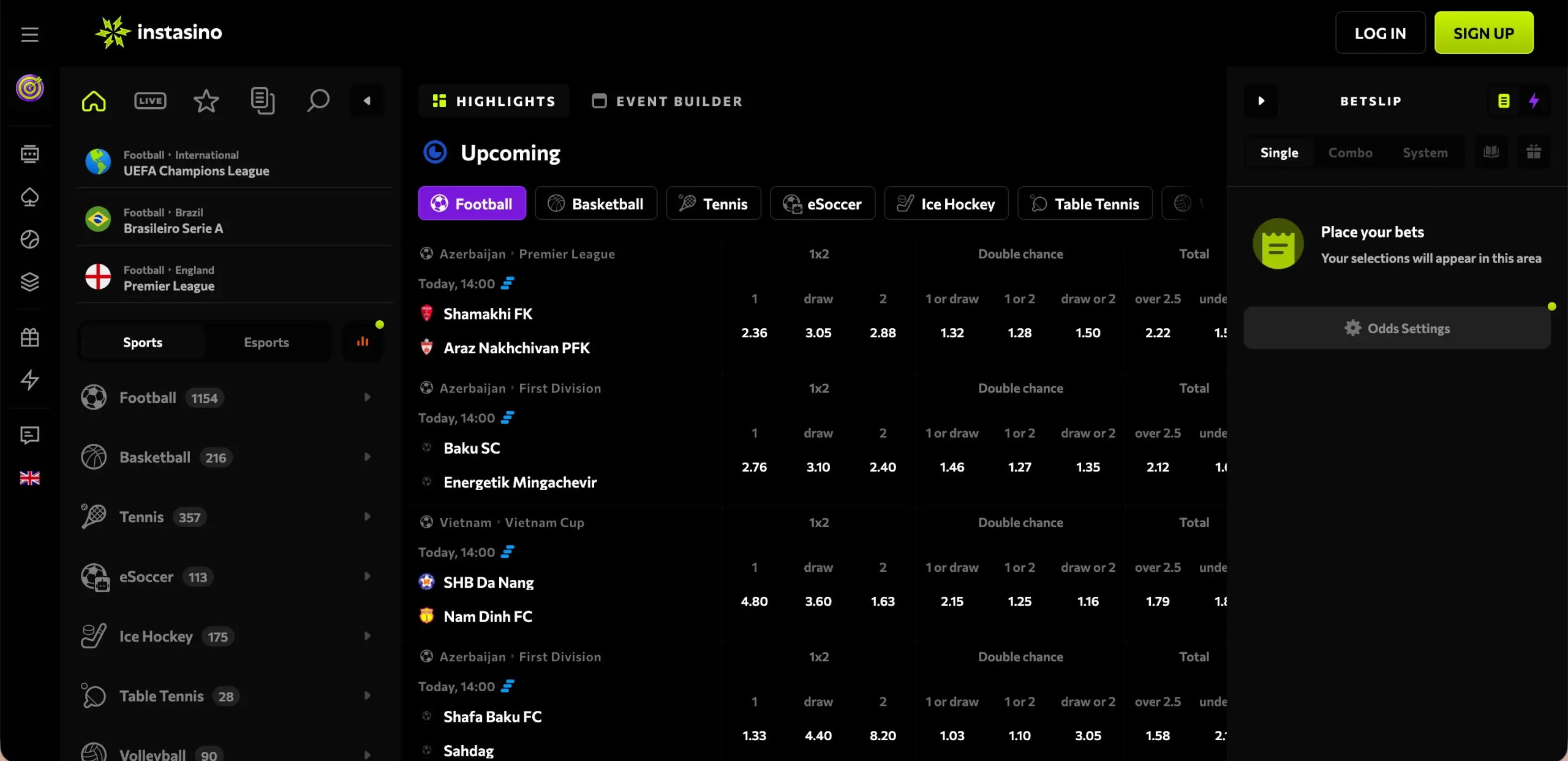Pick 2.36 odds for Shamakhi FK win

coord(754,333)
